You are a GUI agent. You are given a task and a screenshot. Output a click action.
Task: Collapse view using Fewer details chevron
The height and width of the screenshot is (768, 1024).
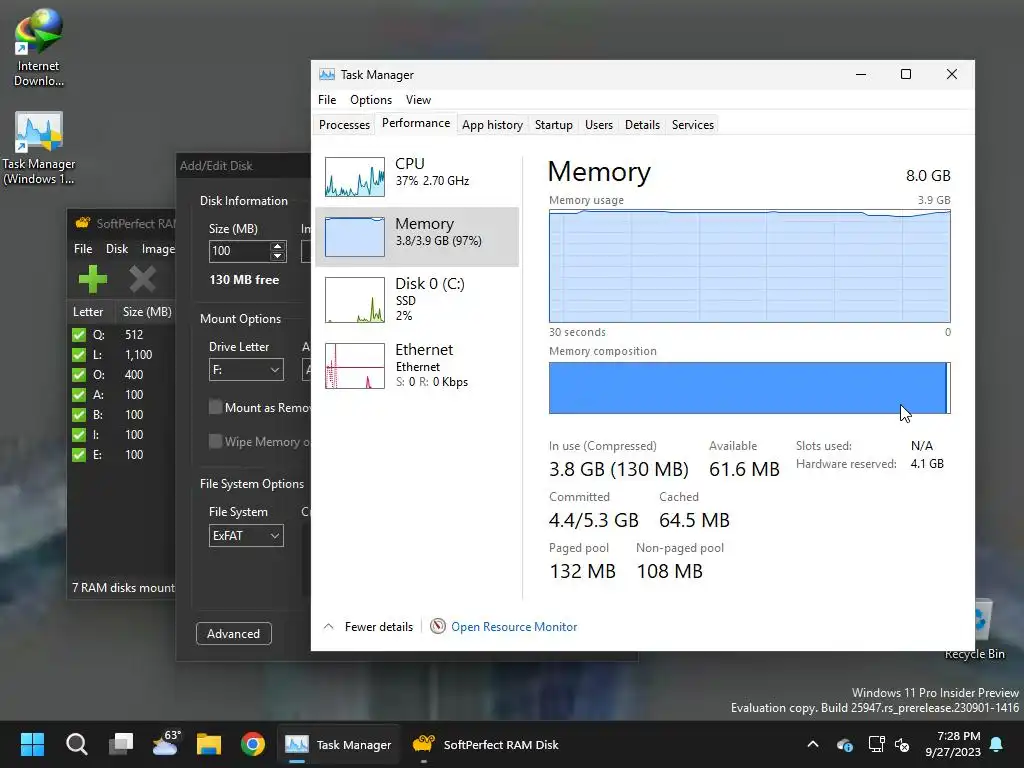328,626
